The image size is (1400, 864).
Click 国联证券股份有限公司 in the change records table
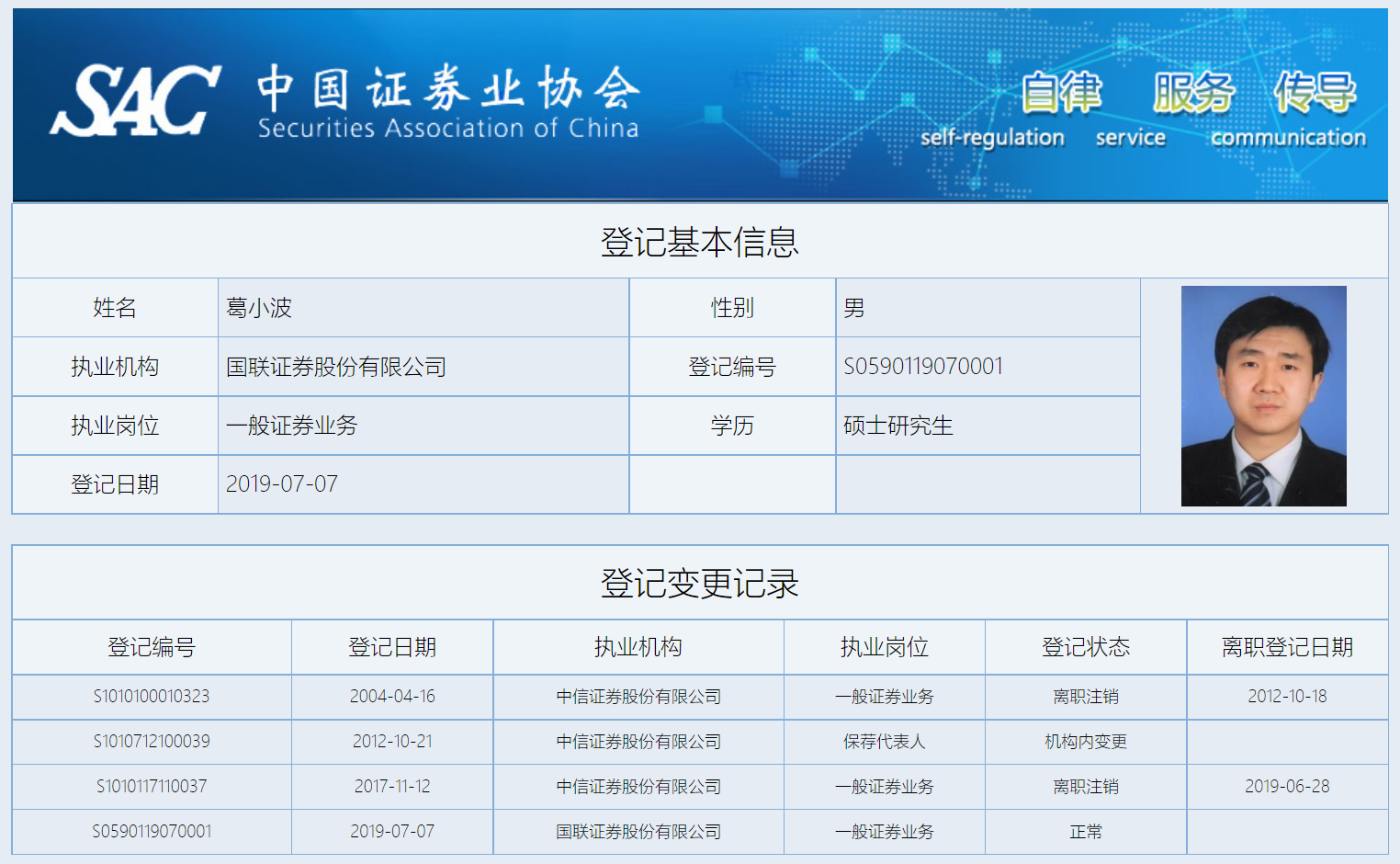[x=638, y=832]
